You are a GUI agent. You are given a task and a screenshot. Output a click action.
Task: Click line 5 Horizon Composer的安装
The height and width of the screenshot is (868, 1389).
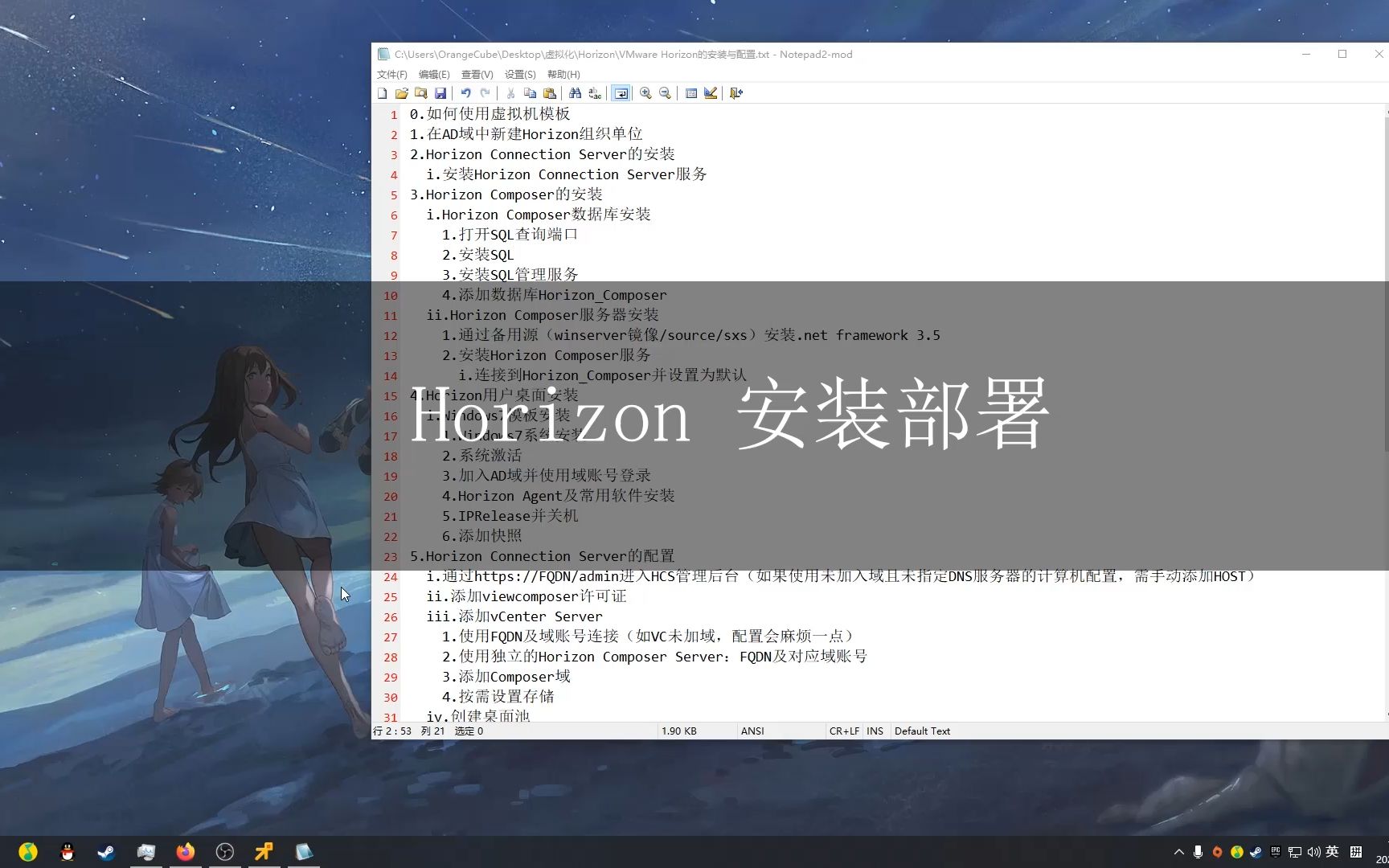pyautogui.click(x=514, y=194)
